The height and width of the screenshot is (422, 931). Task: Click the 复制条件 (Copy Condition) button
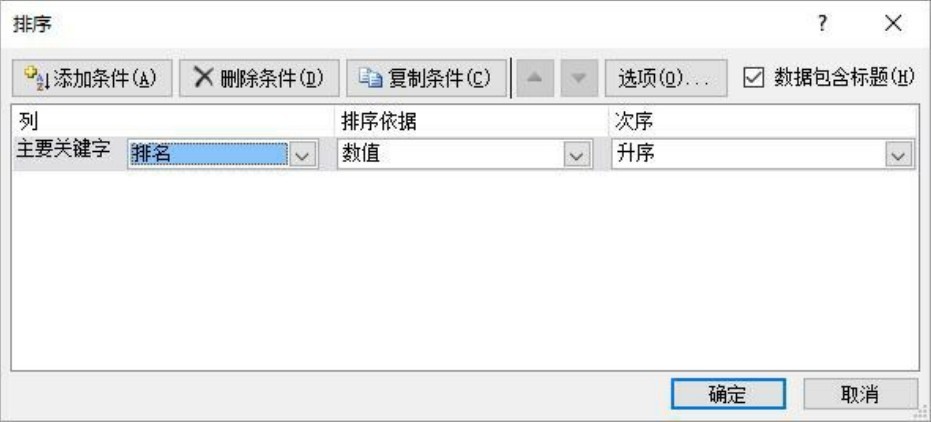(426, 78)
